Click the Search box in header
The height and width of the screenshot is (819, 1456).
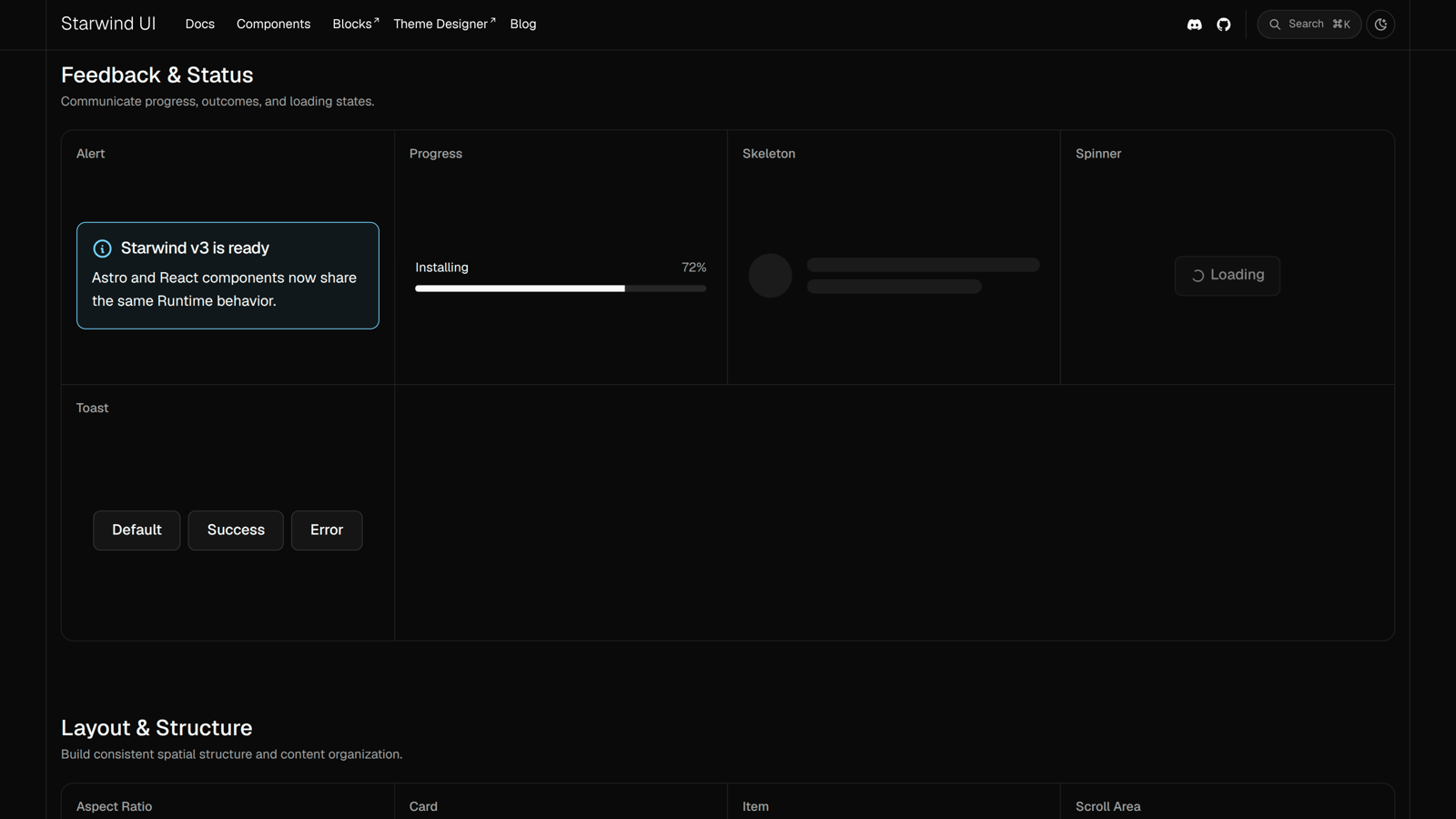(1309, 25)
